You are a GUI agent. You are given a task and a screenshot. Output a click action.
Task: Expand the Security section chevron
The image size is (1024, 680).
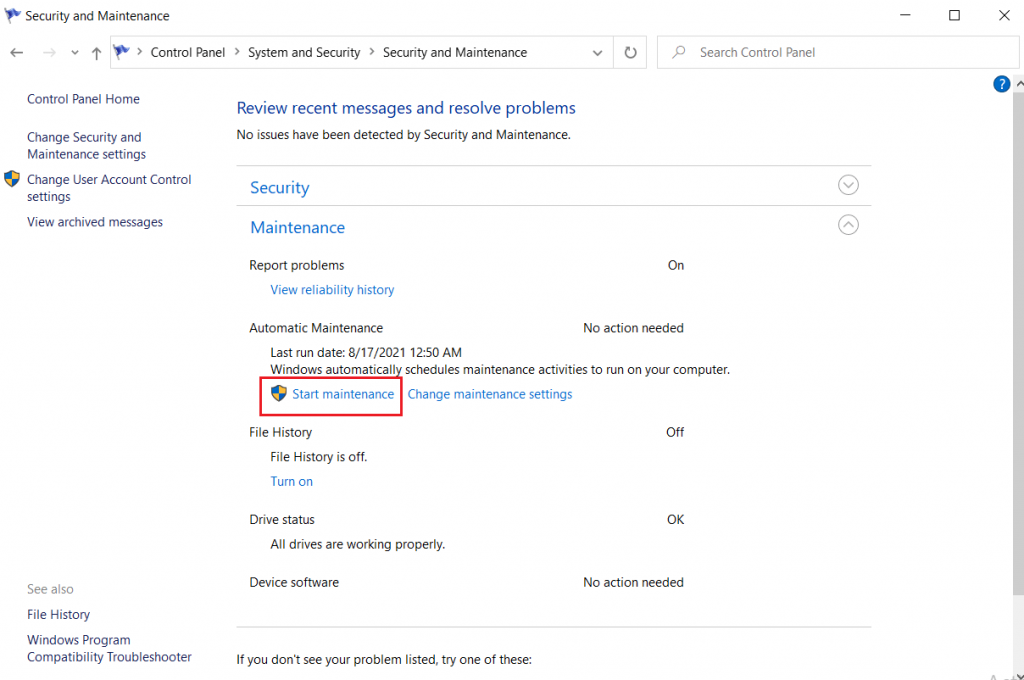848,186
